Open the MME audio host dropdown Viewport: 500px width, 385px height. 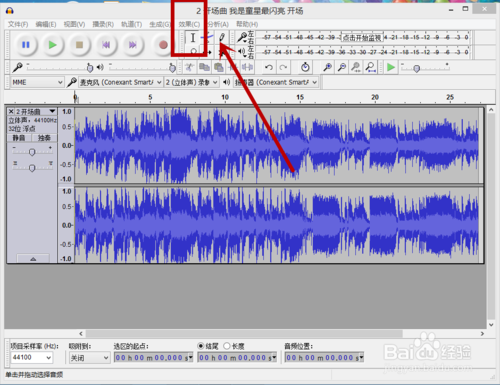point(37,82)
